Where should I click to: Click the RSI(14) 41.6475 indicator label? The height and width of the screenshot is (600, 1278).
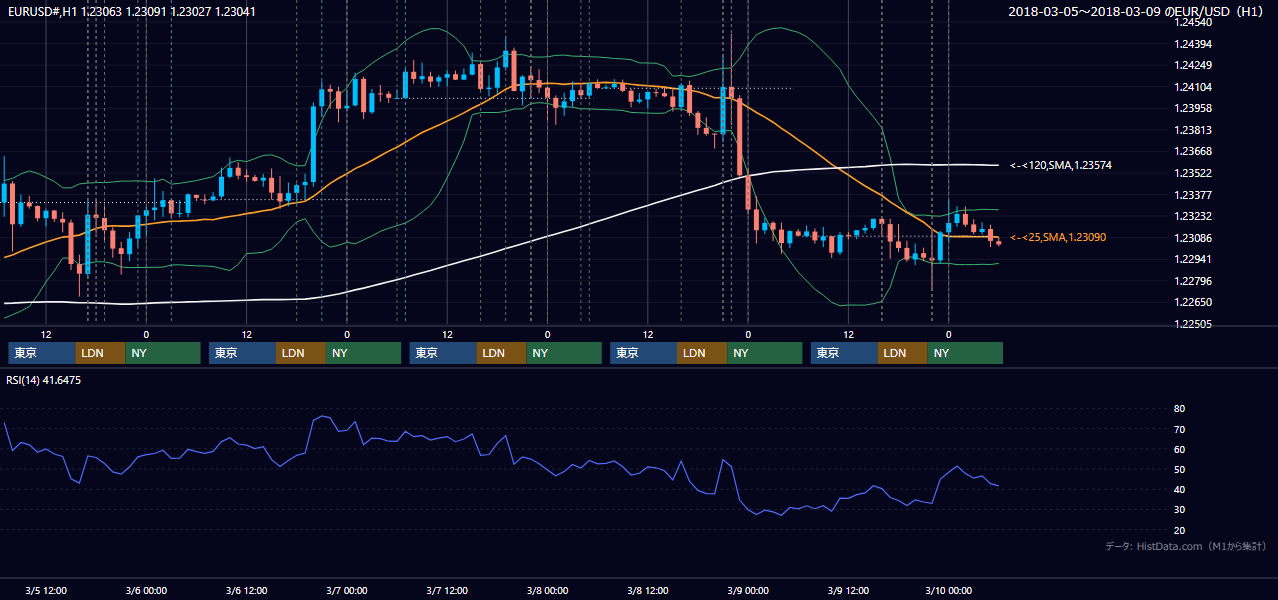click(x=44, y=380)
